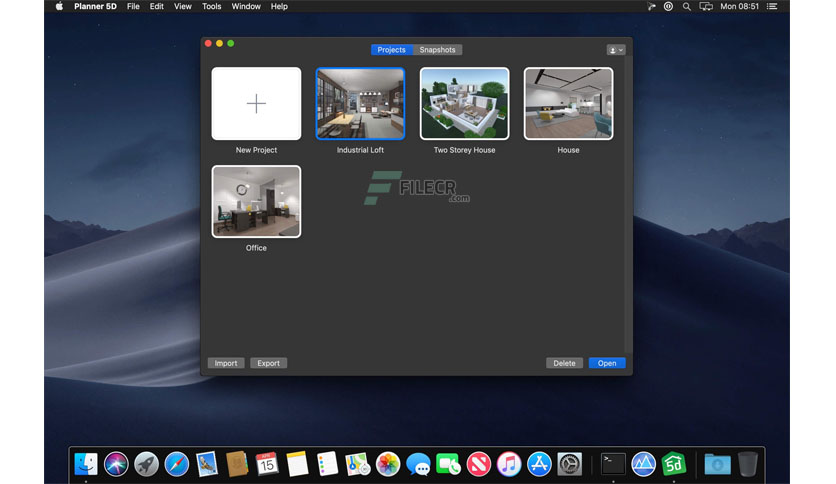Open the Tools menu
836x484 pixels.
point(212,6)
